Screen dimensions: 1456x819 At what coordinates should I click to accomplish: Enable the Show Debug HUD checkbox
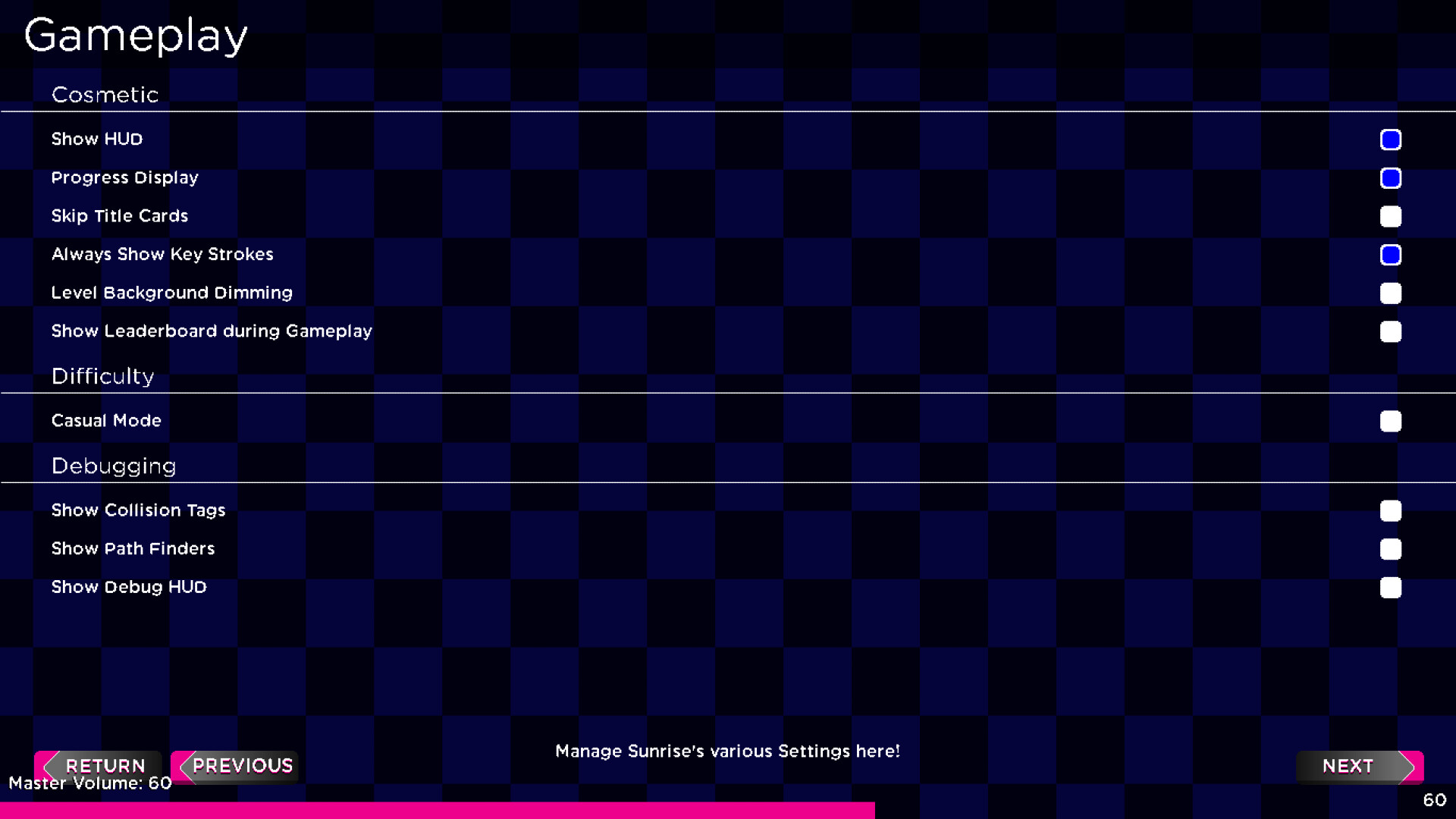[1390, 588]
